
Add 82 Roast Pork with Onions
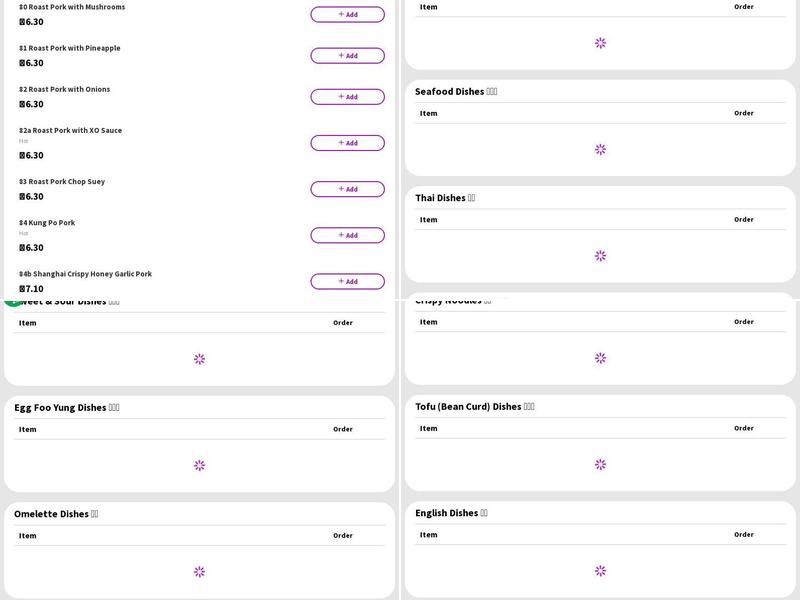pos(347,97)
